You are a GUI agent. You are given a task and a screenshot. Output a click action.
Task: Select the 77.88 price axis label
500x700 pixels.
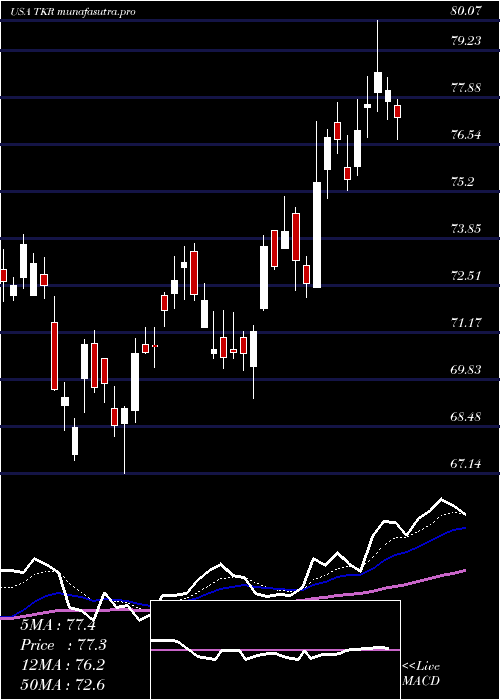[466, 88]
